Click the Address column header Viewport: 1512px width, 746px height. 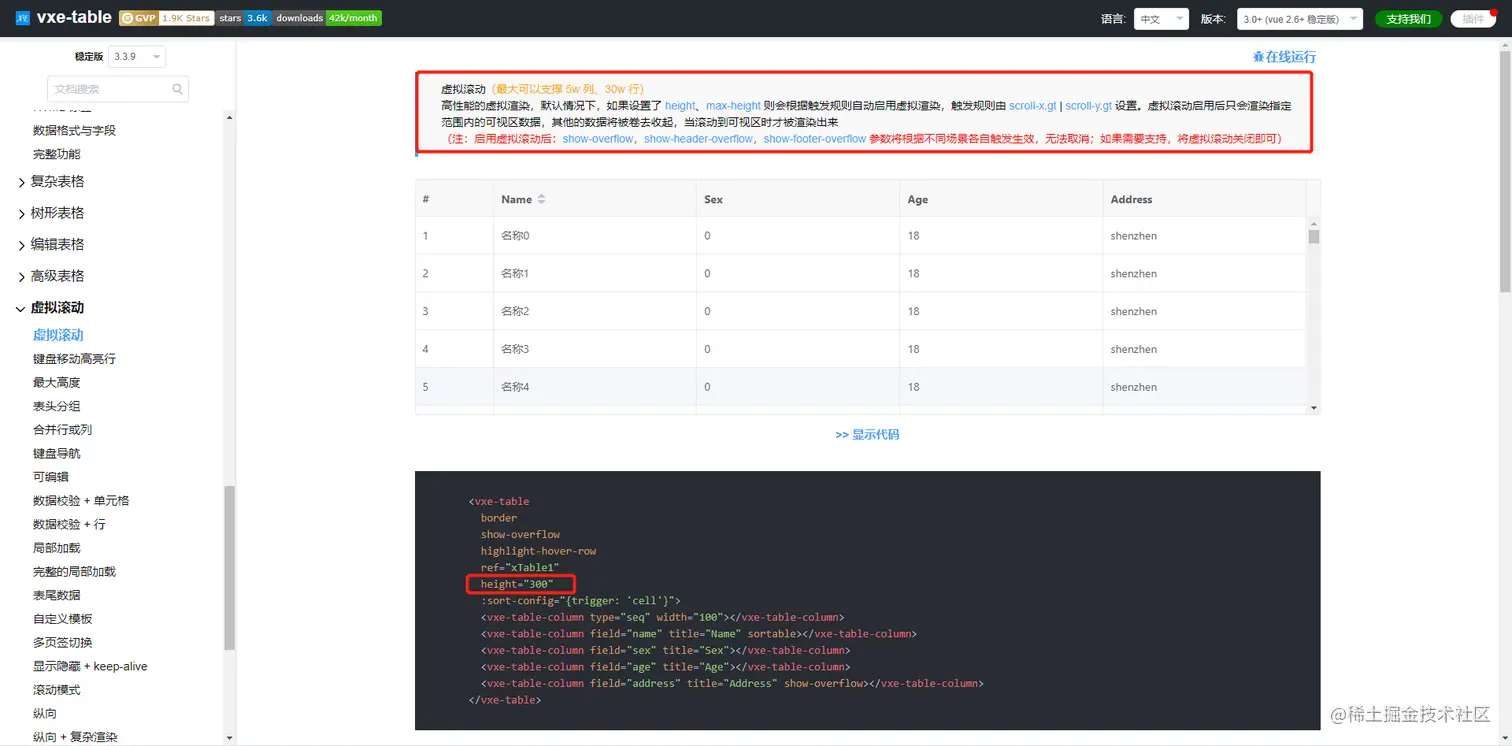point(1204,199)
